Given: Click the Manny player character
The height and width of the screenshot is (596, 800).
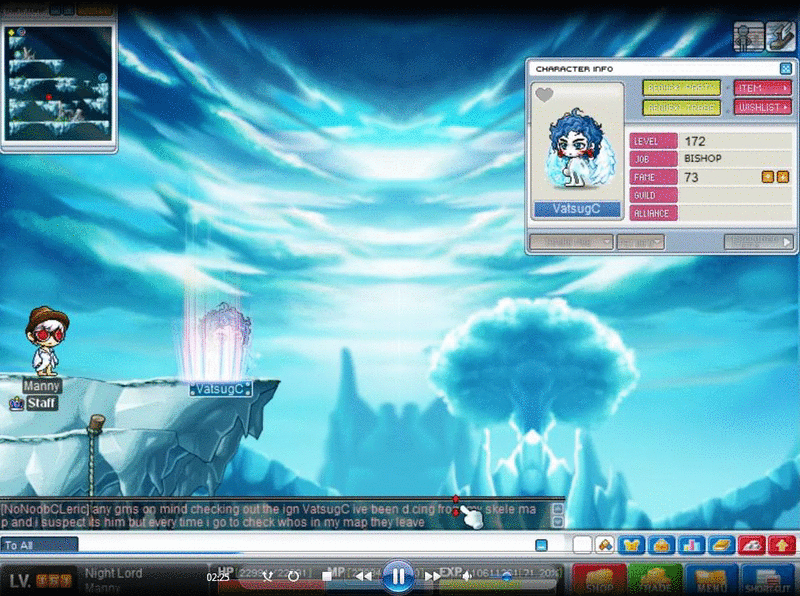Looking at the screenshot, I should click(46, 341).
